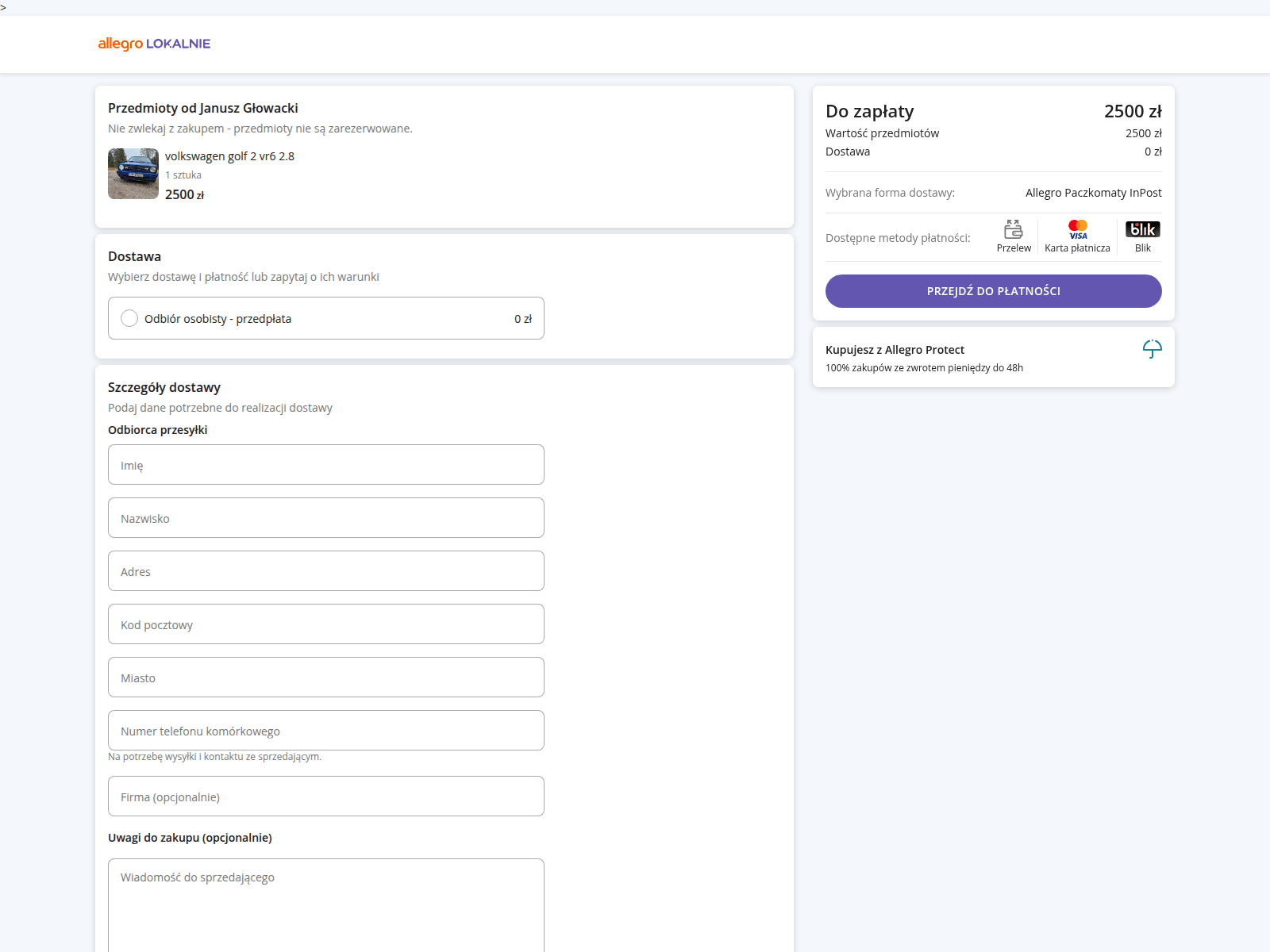
Task: Open the Volkswagen Golf thumbnail image
Action: click(133, 174)
